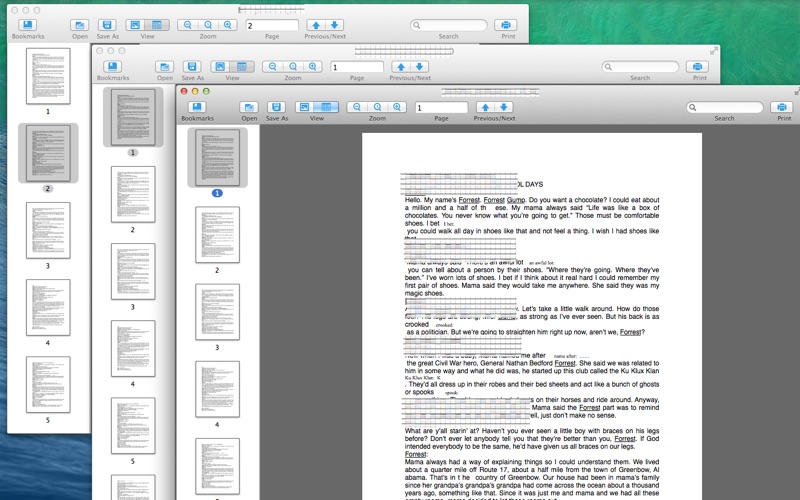The image size is (800, 500).
Task: Select page 4 thumbnail in front window
Action: click(217, 389)
